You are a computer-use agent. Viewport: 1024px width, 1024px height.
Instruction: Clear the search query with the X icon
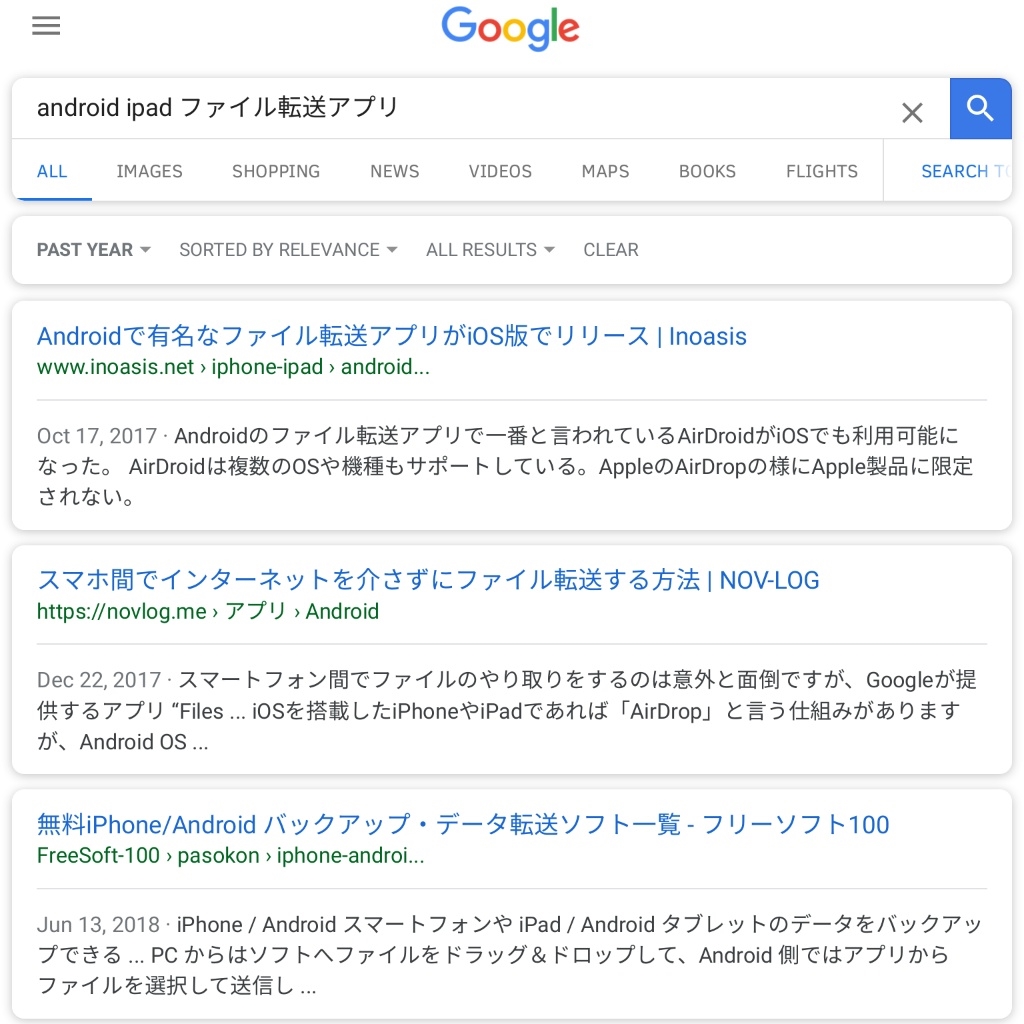pyautogui.click(x=912, y=112)
